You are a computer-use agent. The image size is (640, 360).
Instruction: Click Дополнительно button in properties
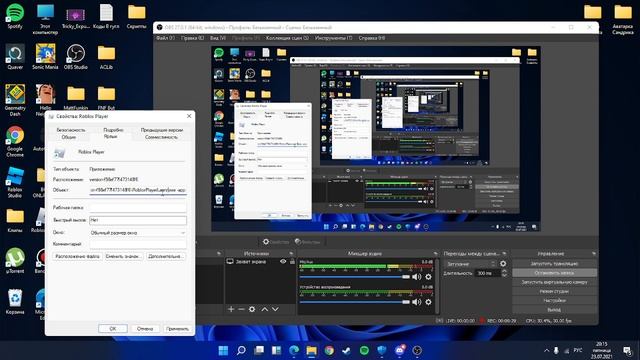166,256
